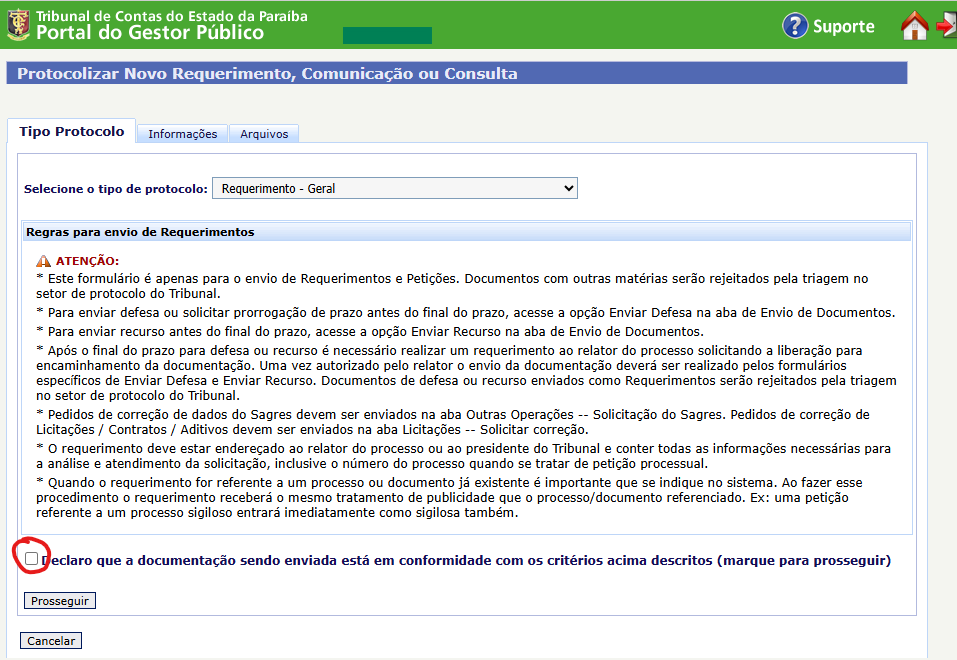The height and width of the screenshot is (660, 957).
Task: Cancel the protocol with the Cancelar button
Action: pyautogui.click(x=51, y=640)
